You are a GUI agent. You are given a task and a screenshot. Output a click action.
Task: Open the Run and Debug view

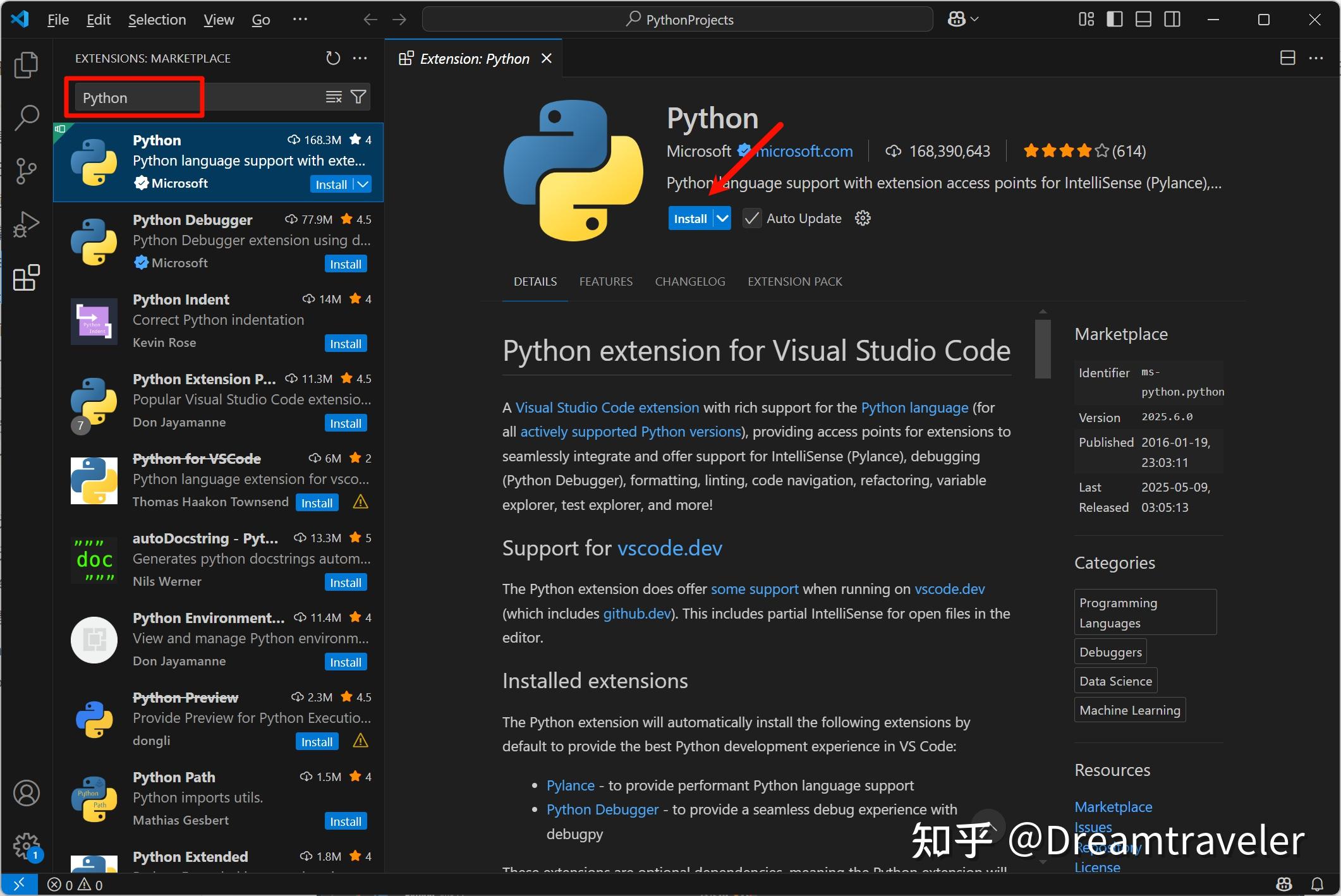pyautogui.click(x=26, y=224)
